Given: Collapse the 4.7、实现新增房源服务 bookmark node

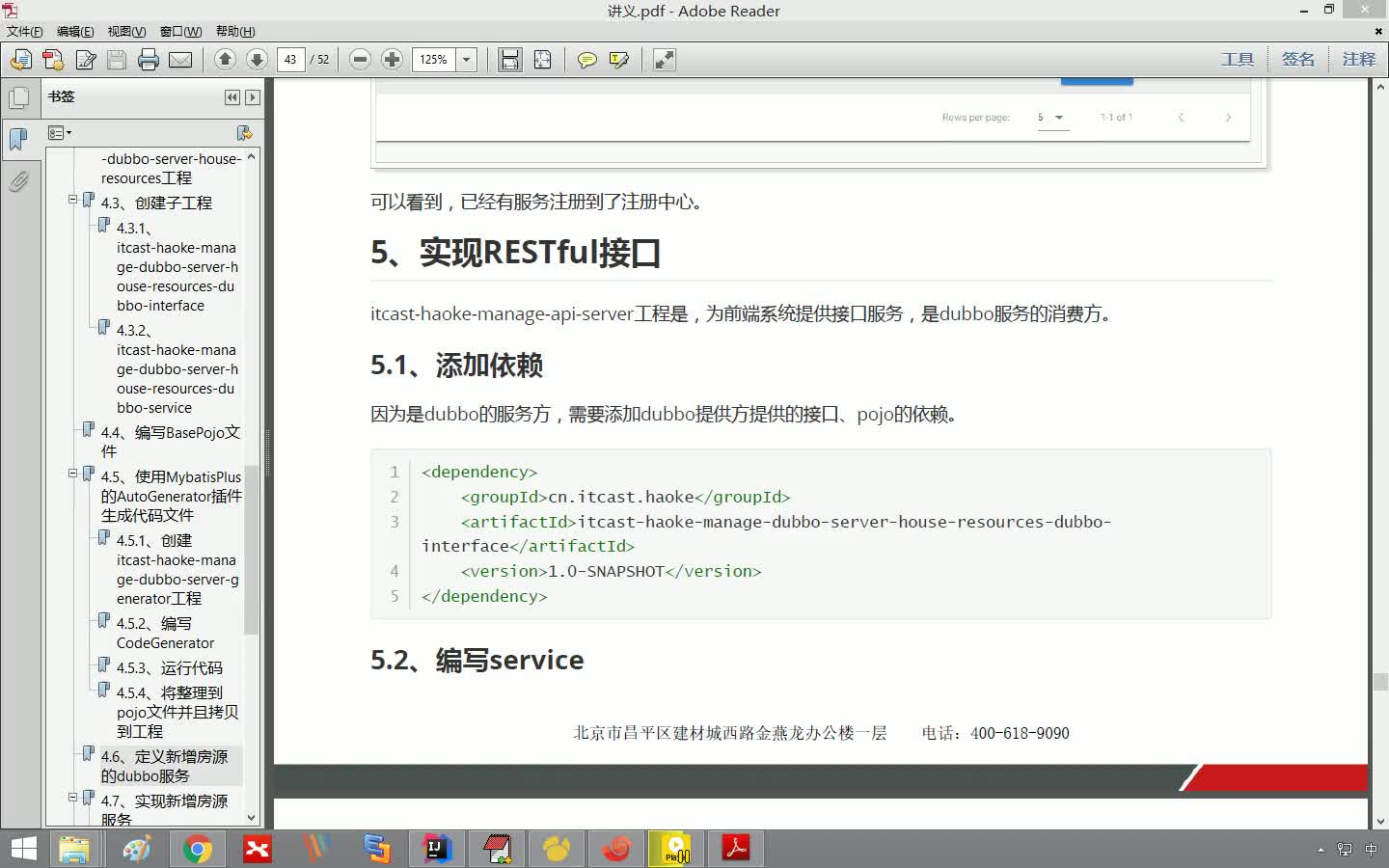Looking at the screenshot, I should tap(72, 798).
